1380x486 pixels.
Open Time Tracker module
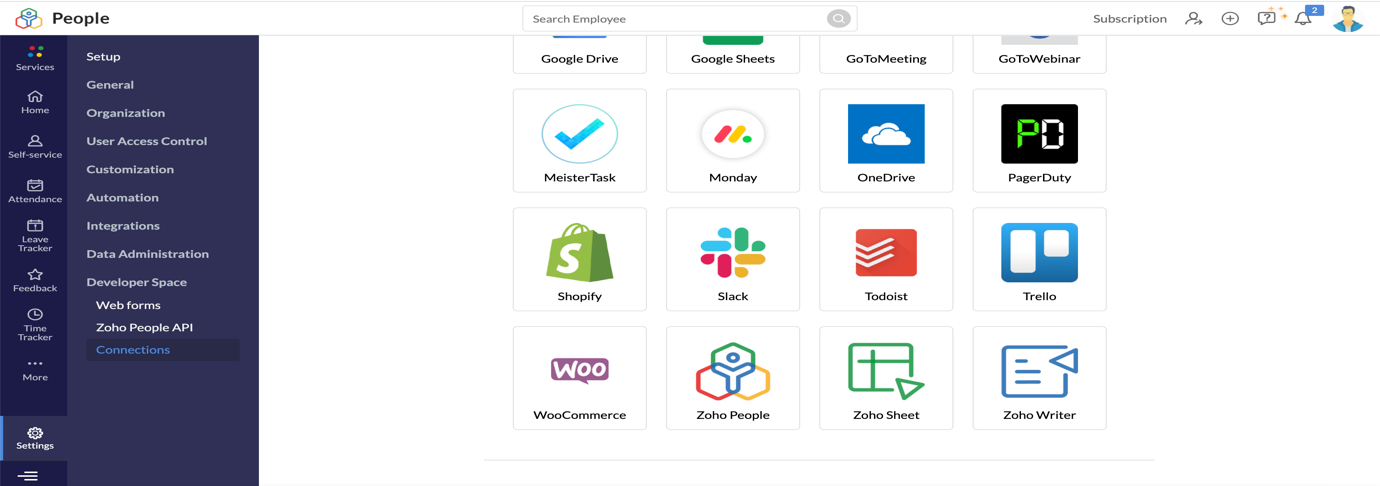coord(35,325)
